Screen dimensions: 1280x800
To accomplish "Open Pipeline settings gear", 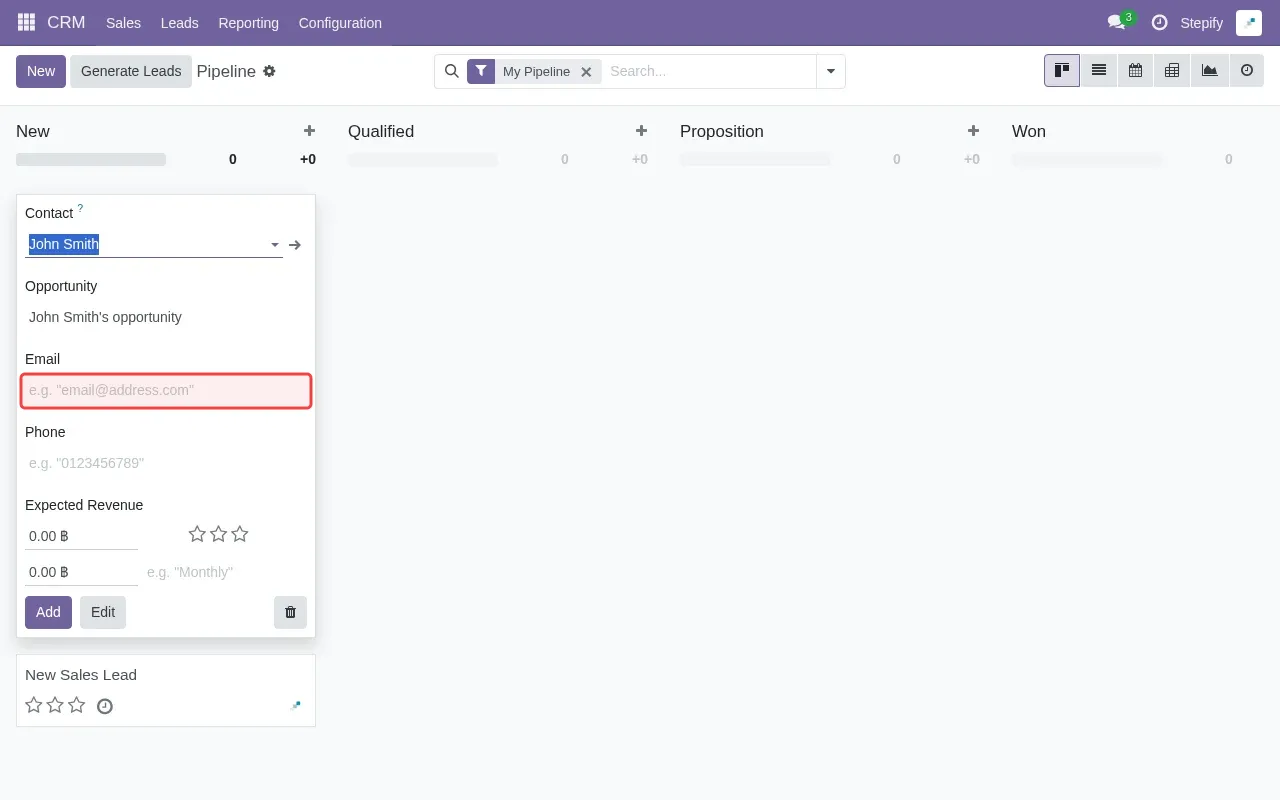I will [x=269, y=71].
